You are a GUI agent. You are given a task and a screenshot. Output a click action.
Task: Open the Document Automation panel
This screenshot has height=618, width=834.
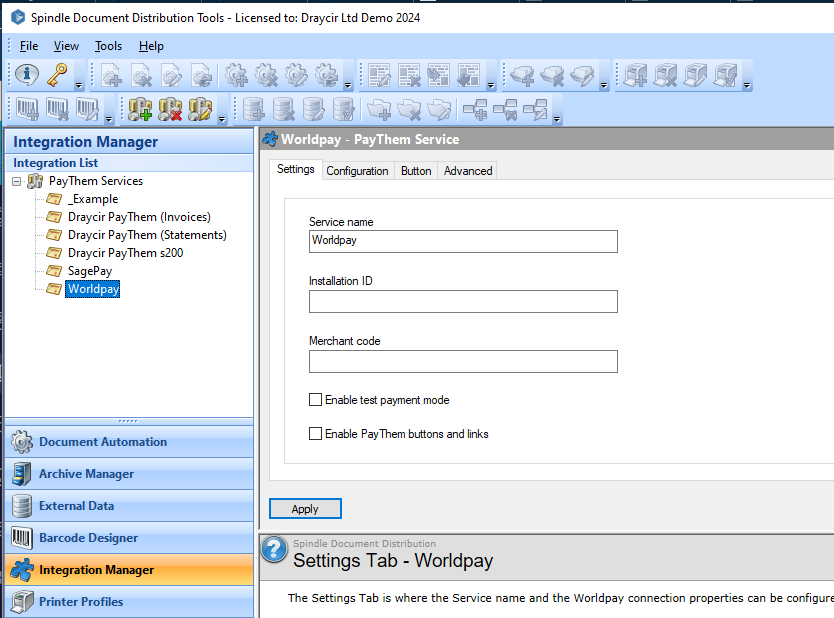[x=129, y=442]
